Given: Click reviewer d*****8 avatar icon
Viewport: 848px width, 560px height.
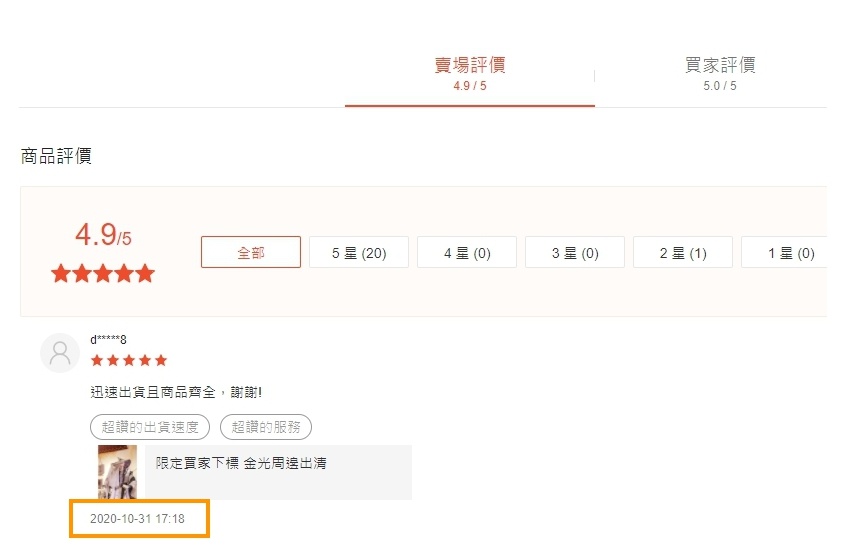Looking at the screenshot, I should tap(60, 353).
